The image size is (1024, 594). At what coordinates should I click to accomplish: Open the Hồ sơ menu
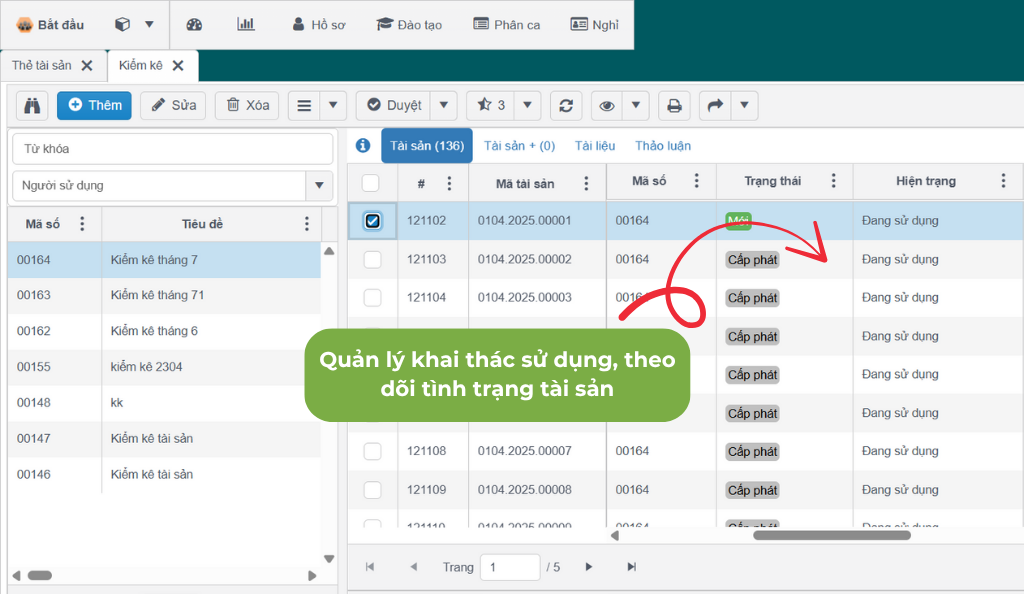click(319, 25)
